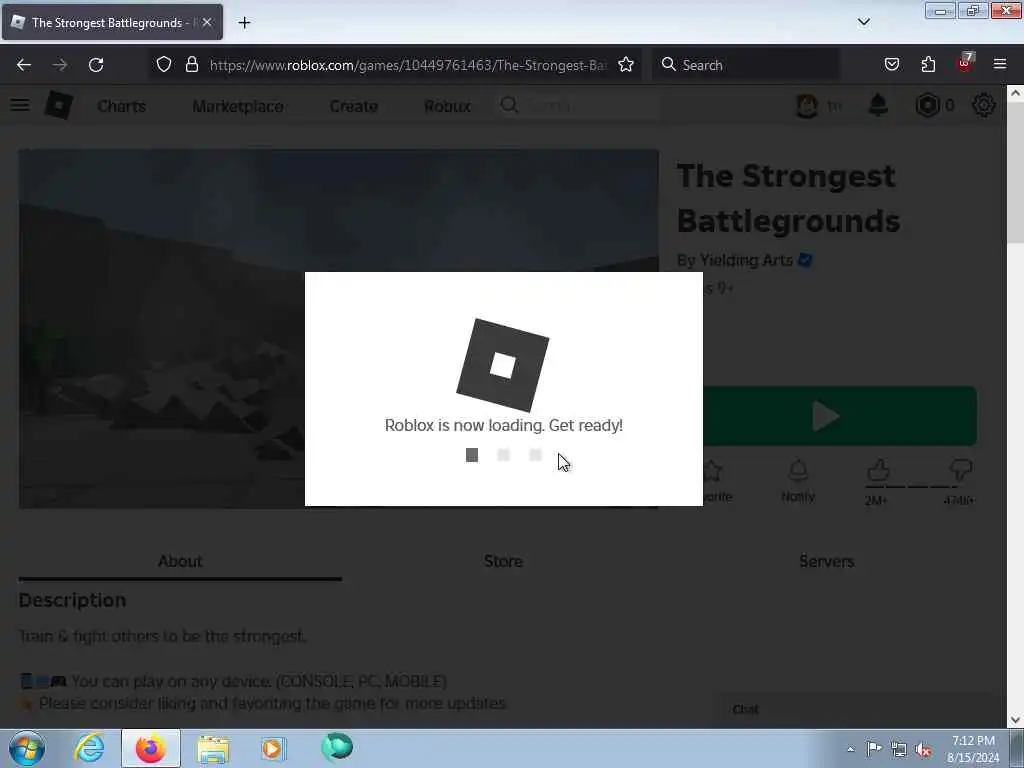Go to Roblox home via logo
Screen dimensions: 1024x768
click(x=59, y=105)
